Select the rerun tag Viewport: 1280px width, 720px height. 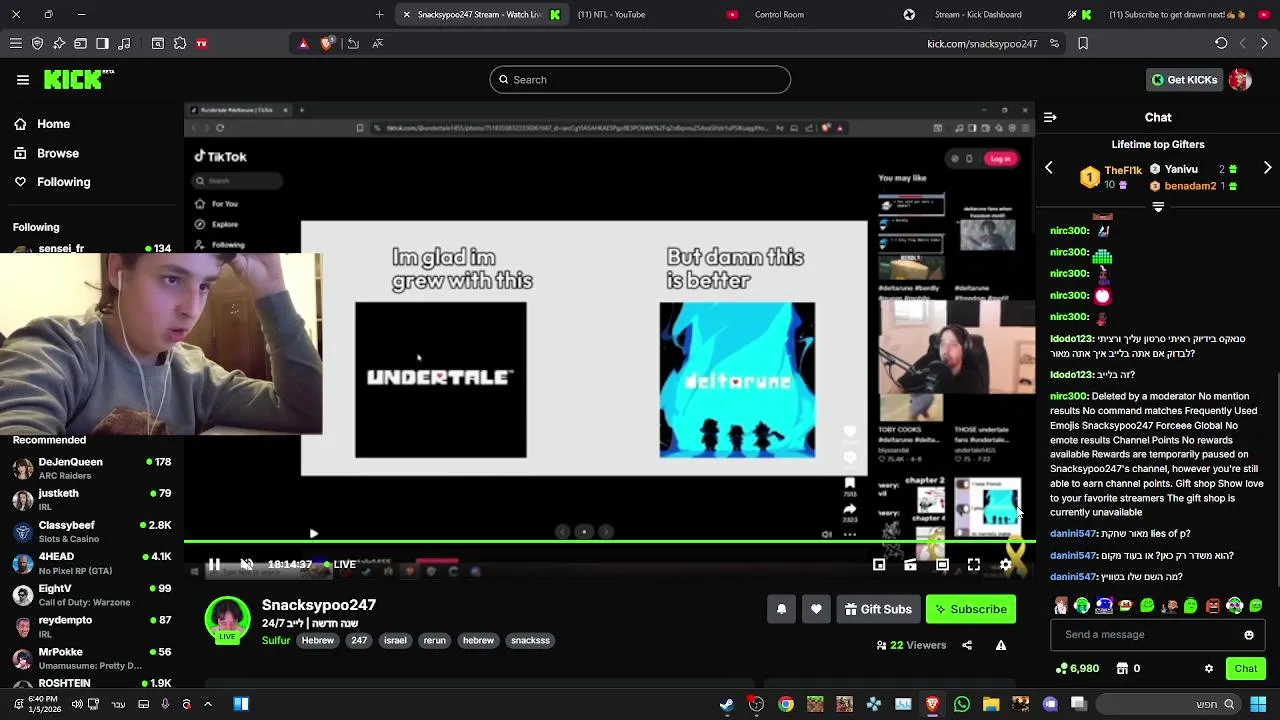pos(434,640)
